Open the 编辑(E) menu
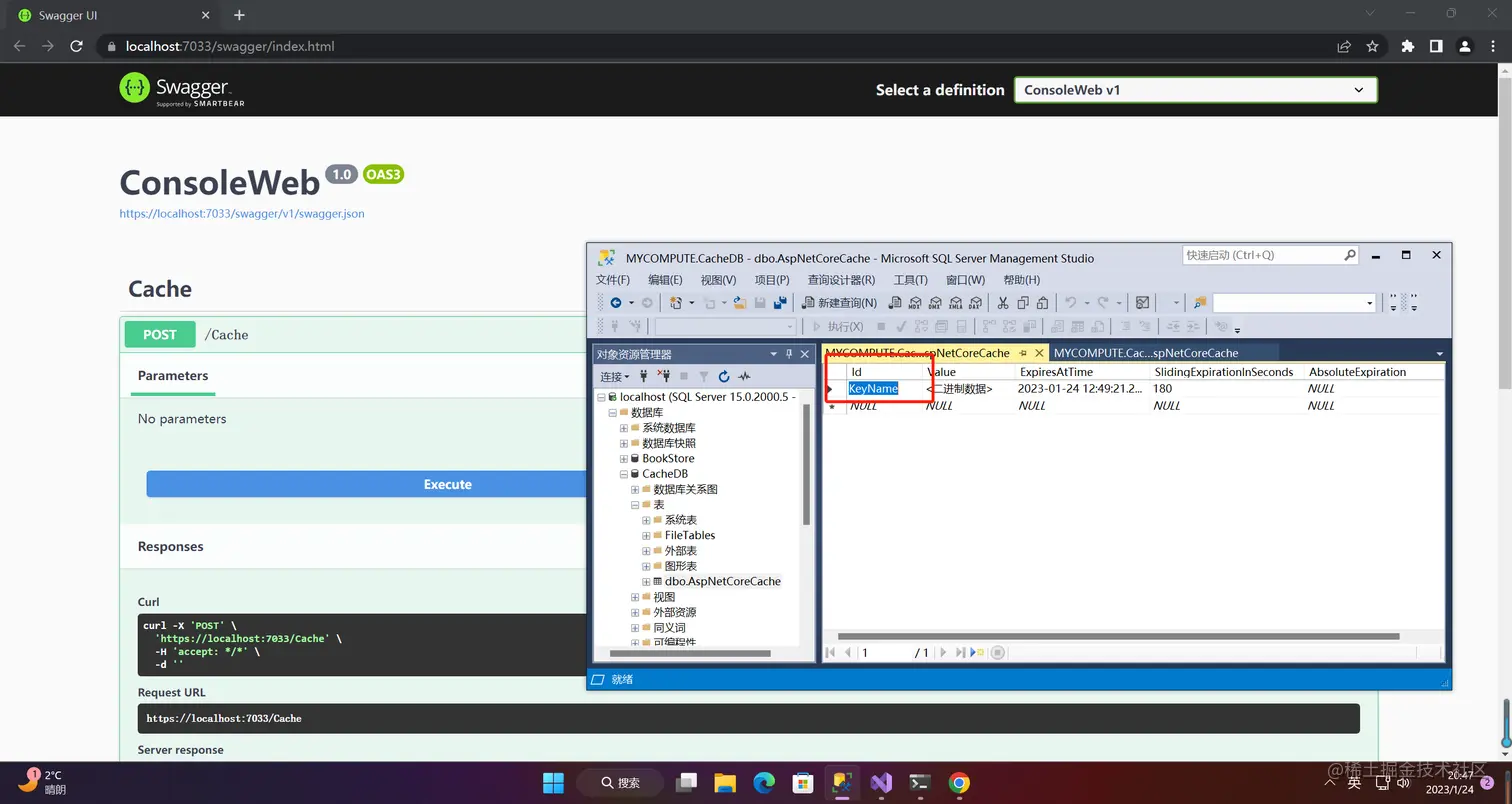 [x=665, y=280]
